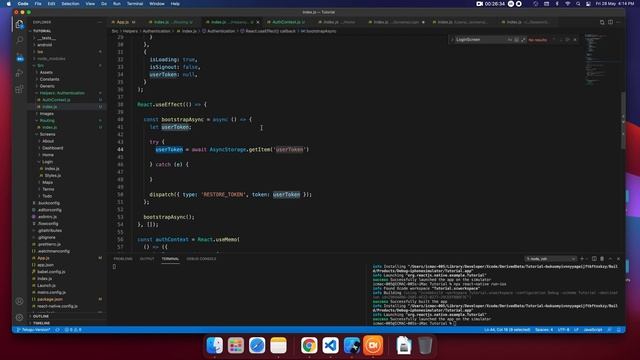
Task: Open Run and Debug view
Action: tap(19, 73)
